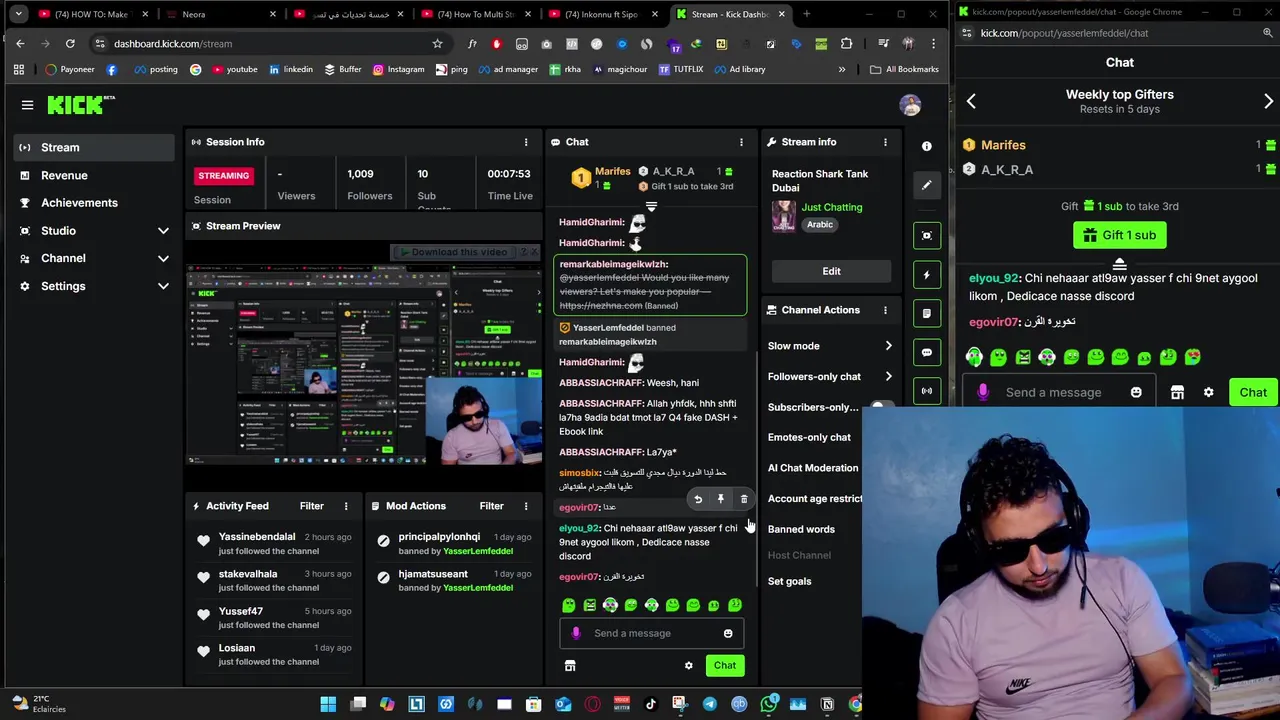
Task: Open AI Chat Moderation channel action
Action: (x=813, y=468)
